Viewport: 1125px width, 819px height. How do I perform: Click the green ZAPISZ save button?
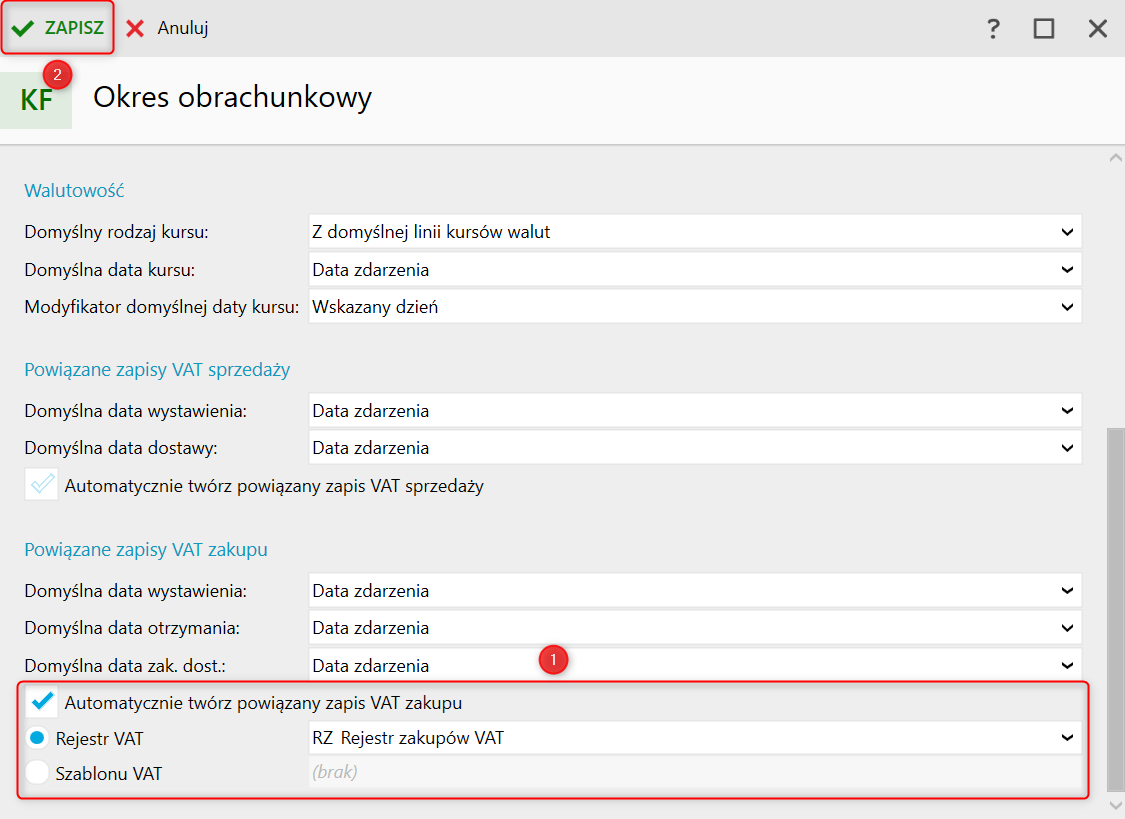(x=58, y=28)
